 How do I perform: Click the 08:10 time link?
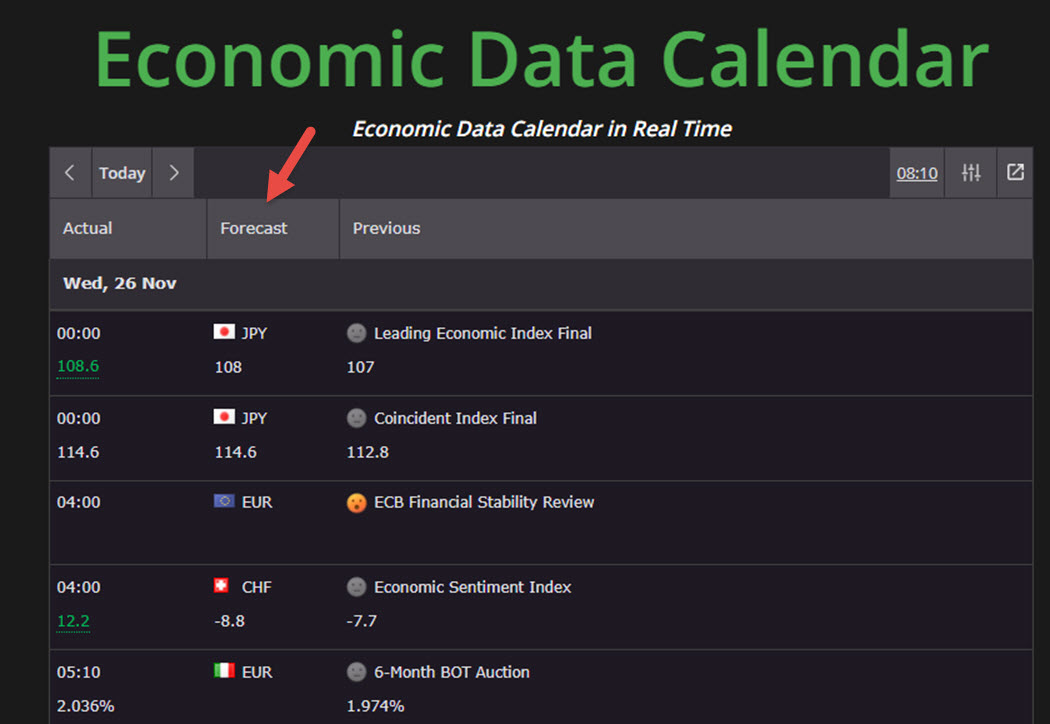[x=917, y=173]
